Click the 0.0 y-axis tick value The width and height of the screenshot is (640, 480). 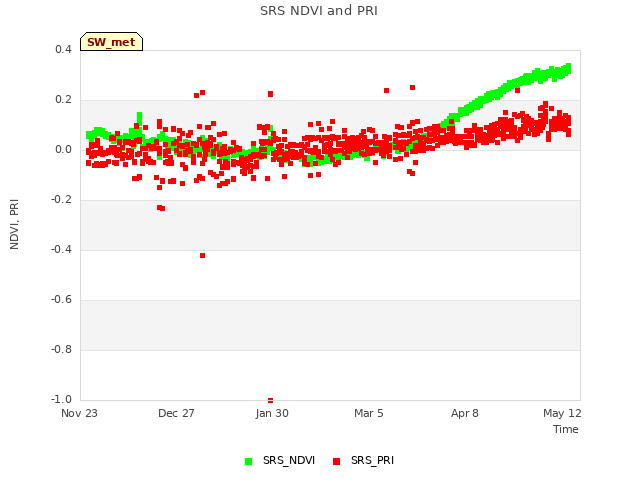(x=63, y=150)
